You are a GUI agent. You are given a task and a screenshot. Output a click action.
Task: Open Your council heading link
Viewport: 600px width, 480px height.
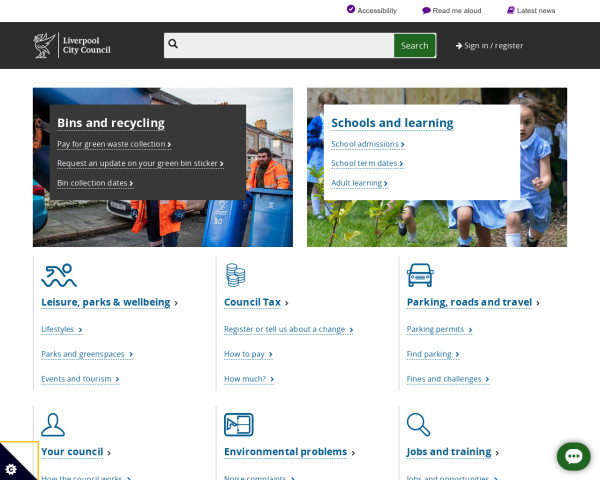72,452
